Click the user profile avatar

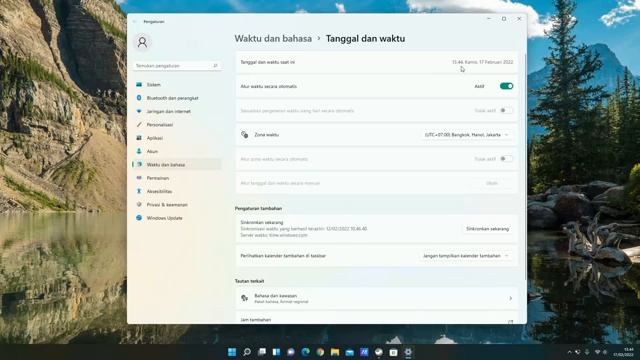(142, 42)
